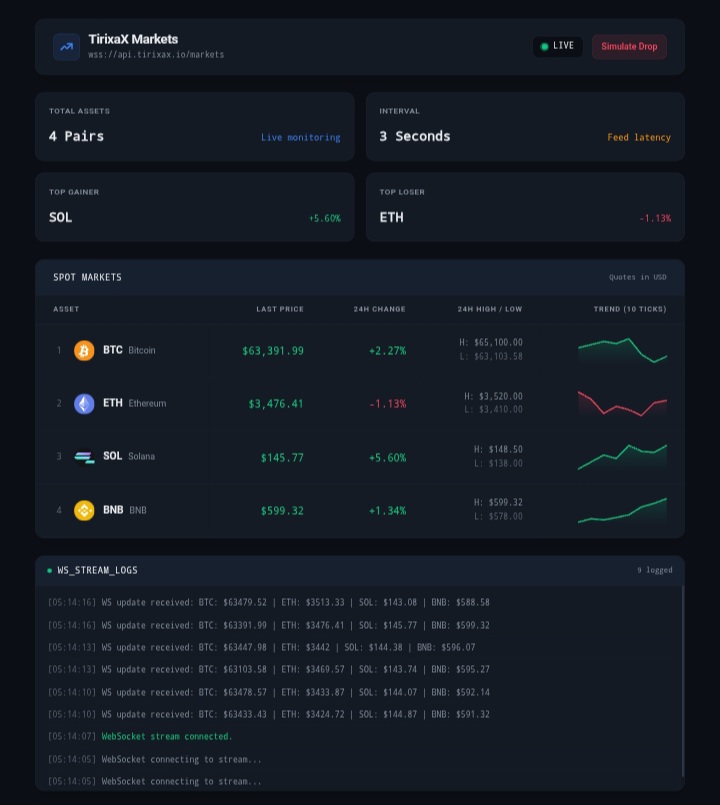Click the WS_STREAM_LOGS panel title

pos(98,570)
